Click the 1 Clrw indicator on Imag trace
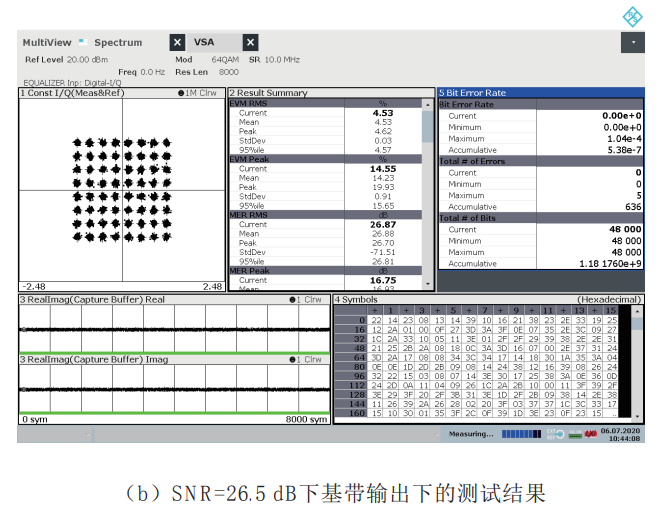Image resolution: width=661 pixels, height=508 pixels. 305,359
